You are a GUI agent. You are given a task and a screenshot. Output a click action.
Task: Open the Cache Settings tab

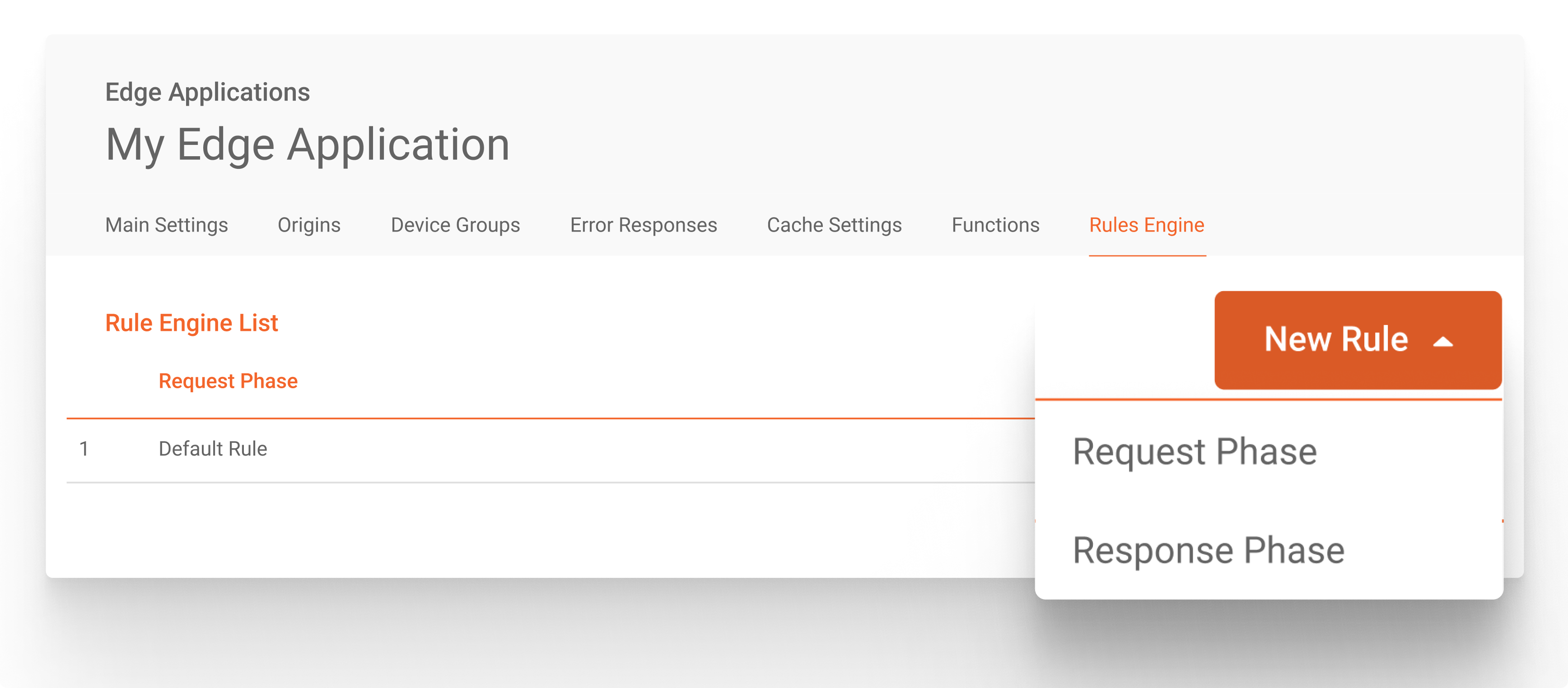[834, 225]
